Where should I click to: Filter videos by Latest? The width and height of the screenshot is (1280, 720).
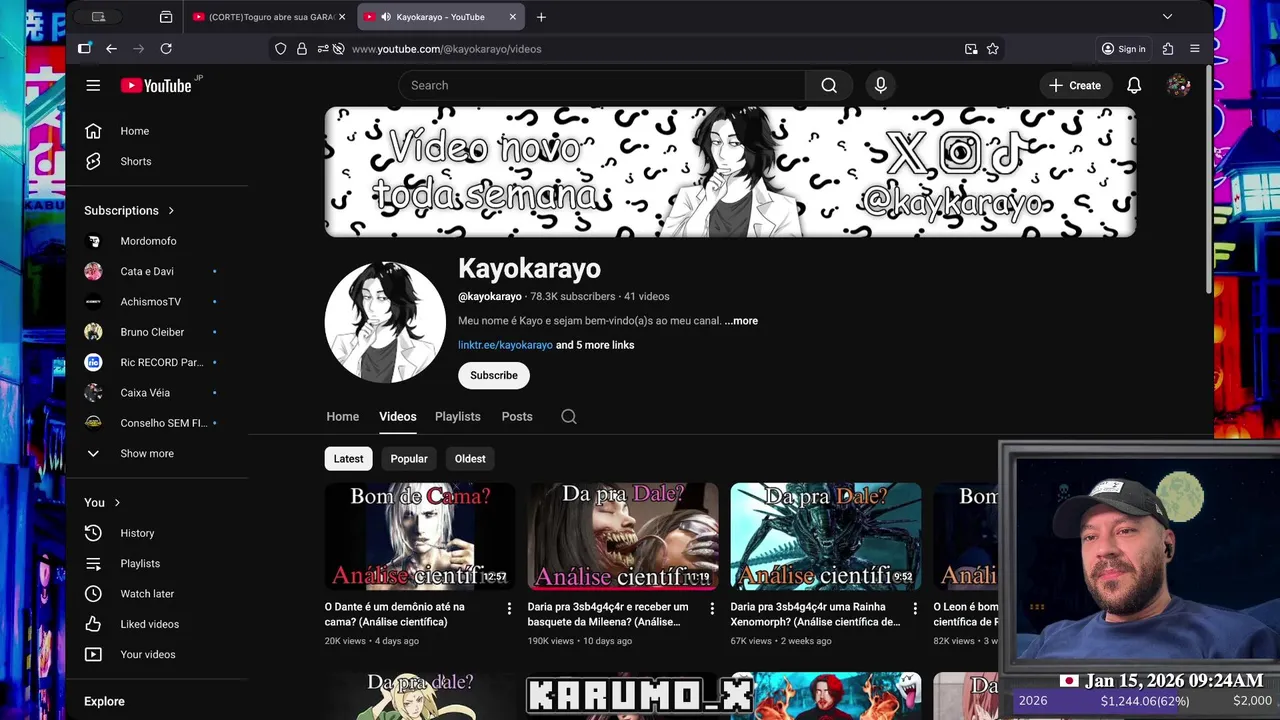[x=348, y=459]
